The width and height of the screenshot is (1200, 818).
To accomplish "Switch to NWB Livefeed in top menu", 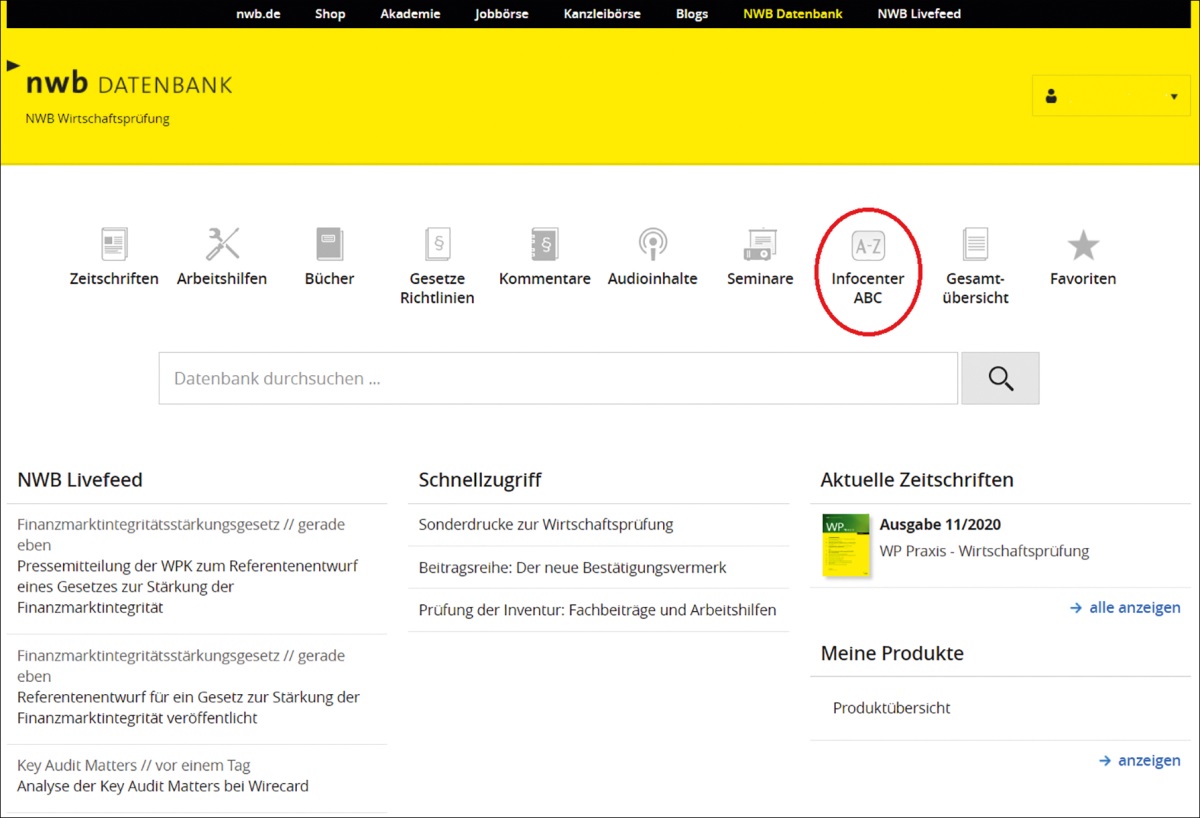I will tap(919, 14).
